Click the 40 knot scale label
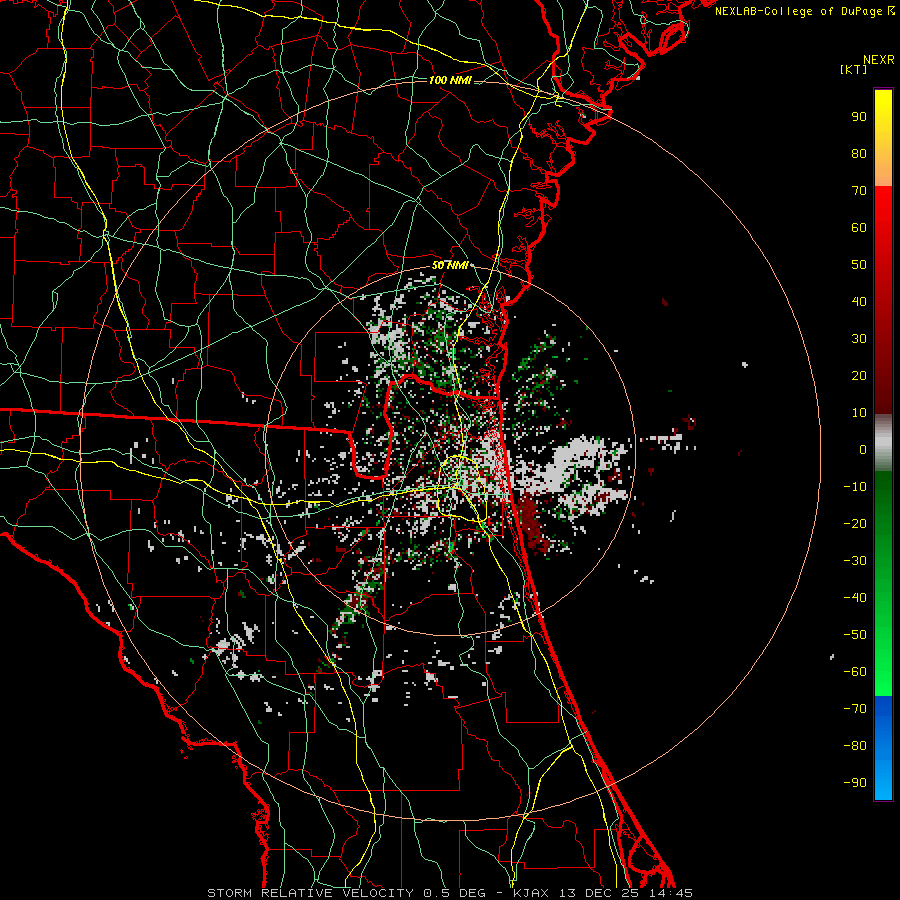 (x=859, y=301)
